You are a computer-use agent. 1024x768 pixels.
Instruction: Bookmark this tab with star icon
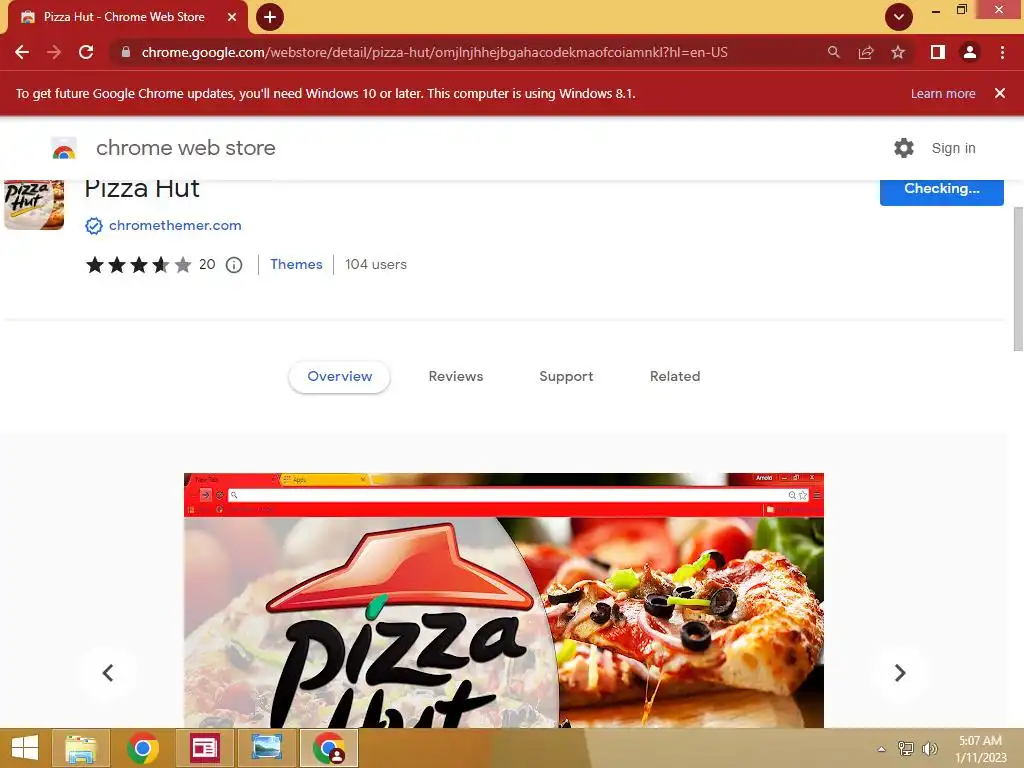[898, 52]
